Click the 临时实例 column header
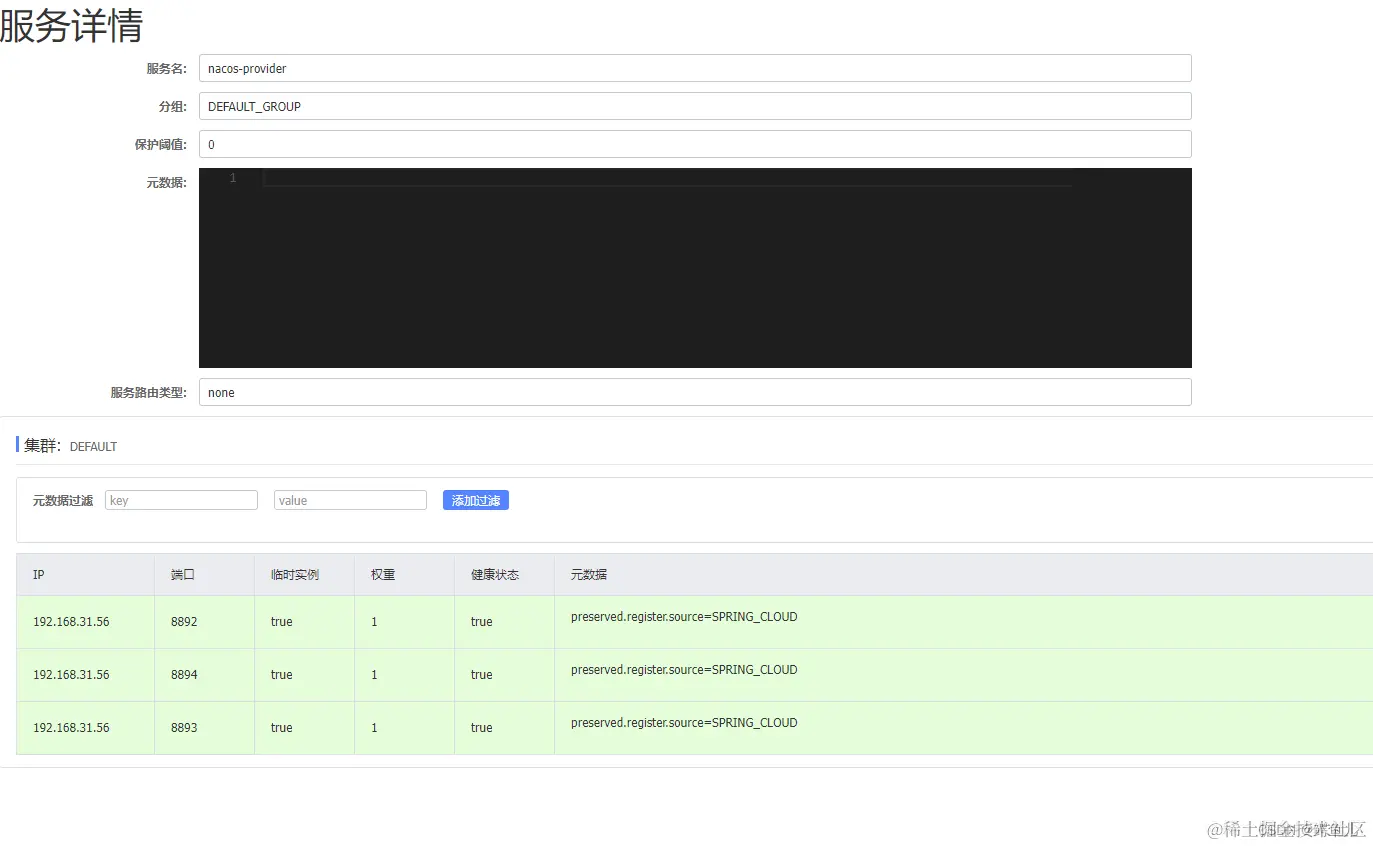This screenshot has height=846, width=1373. click(304, 575)
